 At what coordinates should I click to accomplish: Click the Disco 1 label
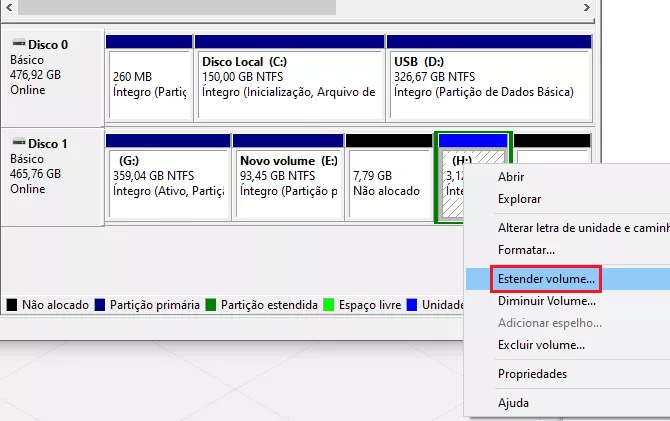click(48, 144)
